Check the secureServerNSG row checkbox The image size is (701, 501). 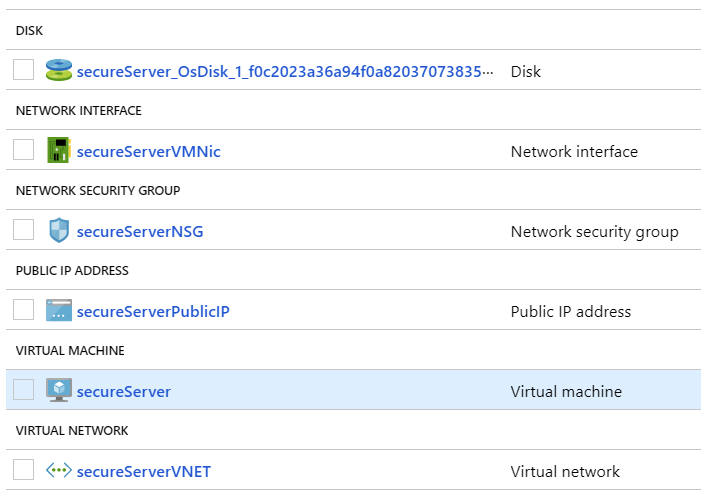pyautogui.click(x=23, y=230)
